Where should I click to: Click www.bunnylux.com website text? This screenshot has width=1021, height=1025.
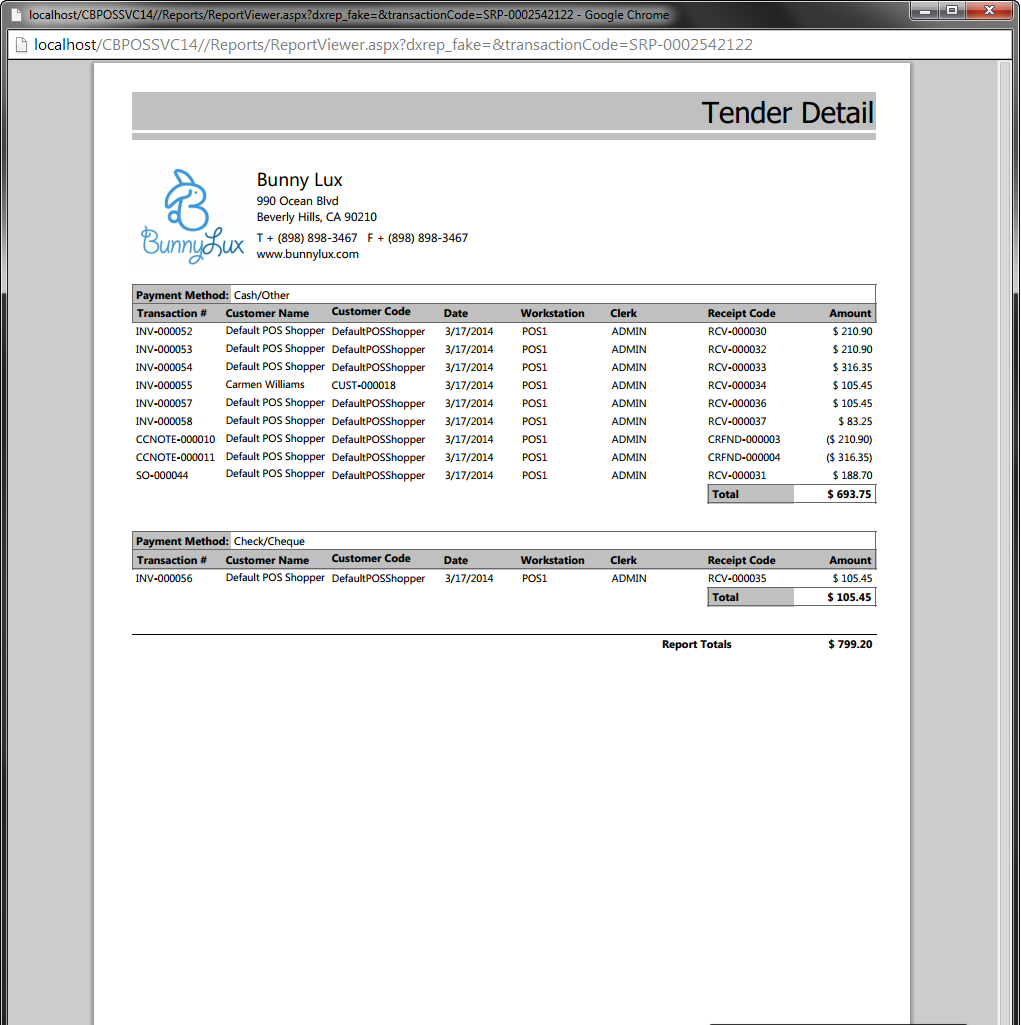[307, 254]
